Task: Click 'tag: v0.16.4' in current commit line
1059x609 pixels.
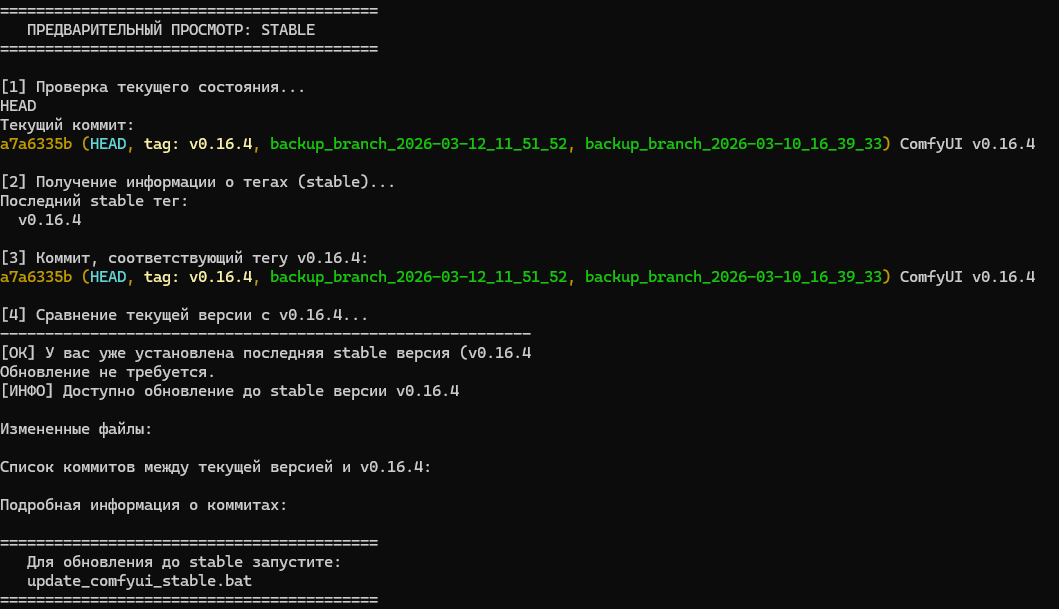Action: tap(198, 144)
